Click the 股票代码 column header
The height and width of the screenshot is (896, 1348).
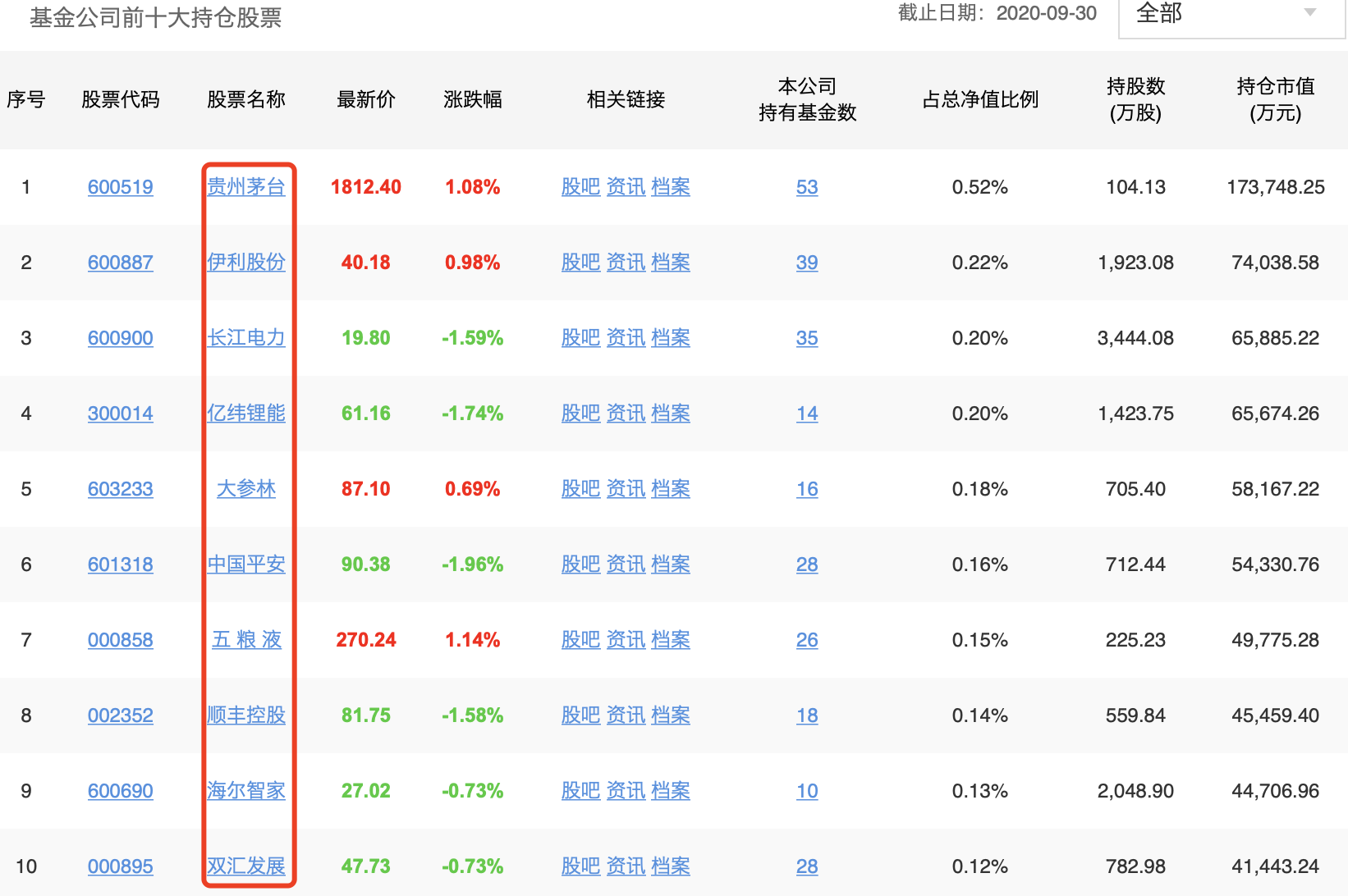coord(121,99)
